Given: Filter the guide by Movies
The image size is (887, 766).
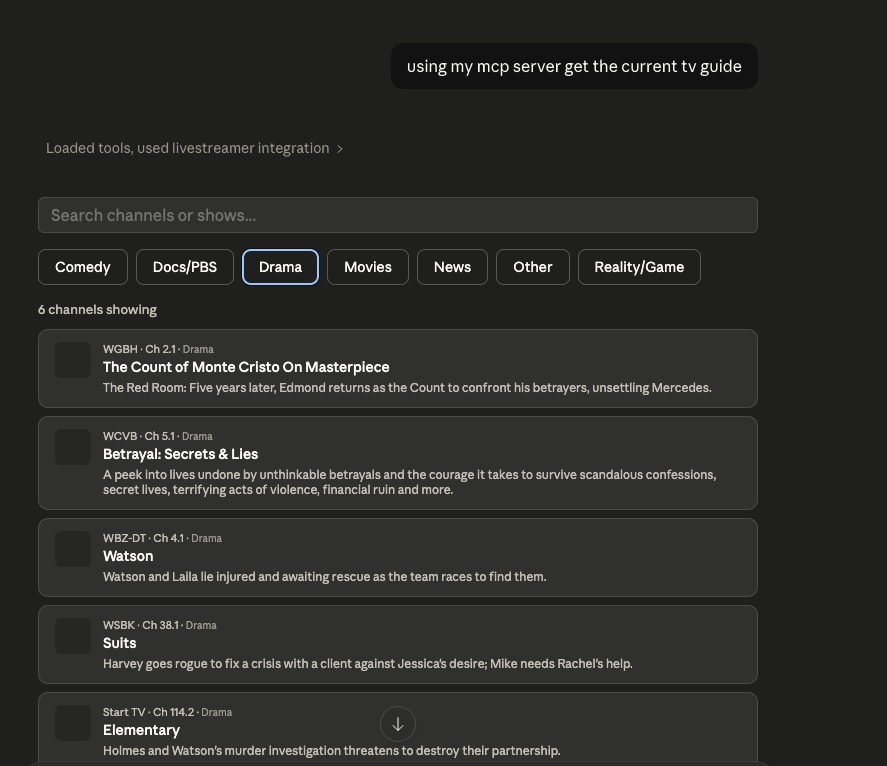Looking at the screenshot, I should click(368, 267).
